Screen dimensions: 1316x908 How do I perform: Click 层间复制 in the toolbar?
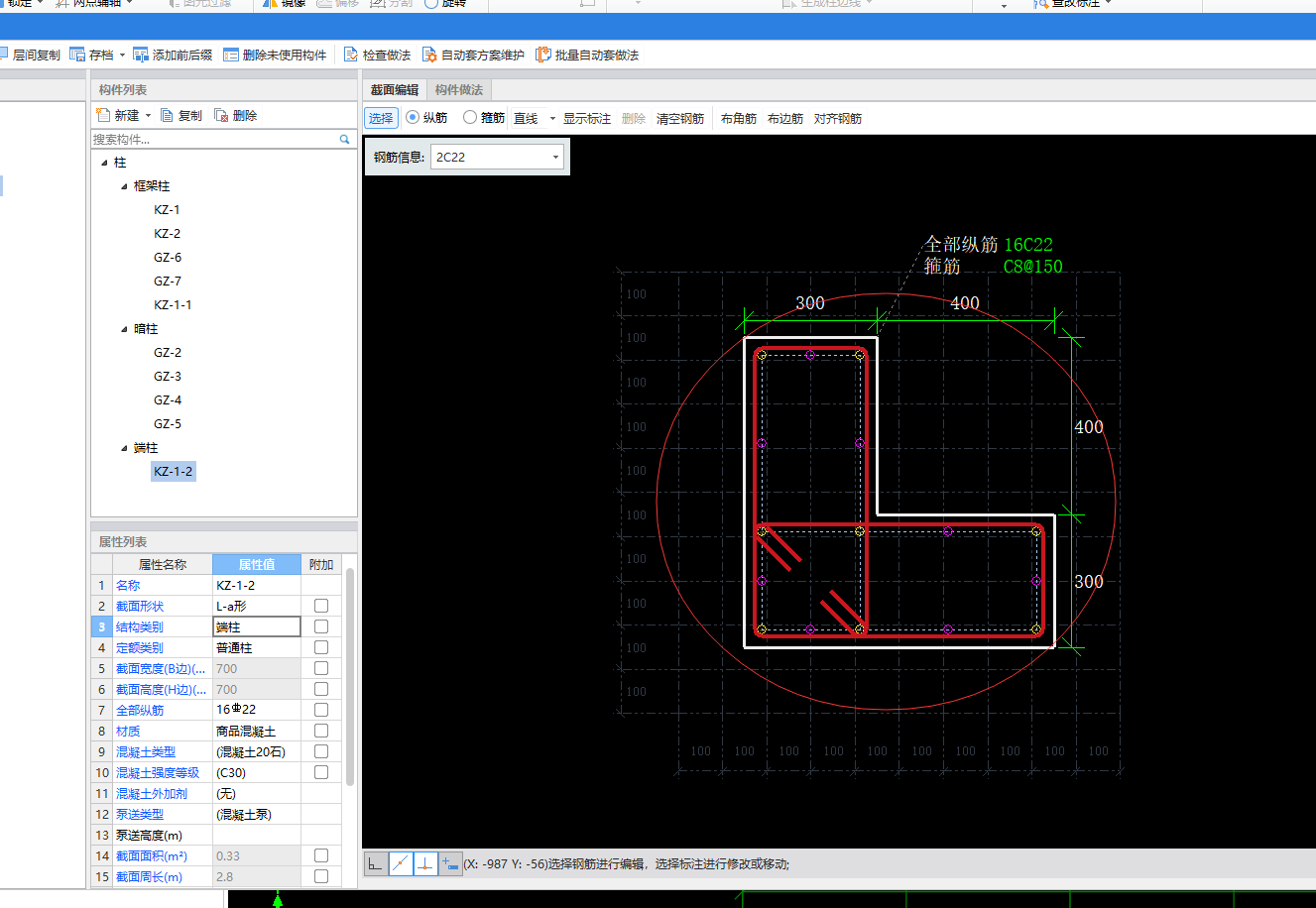pyautogui.click(x=31, y=55)
